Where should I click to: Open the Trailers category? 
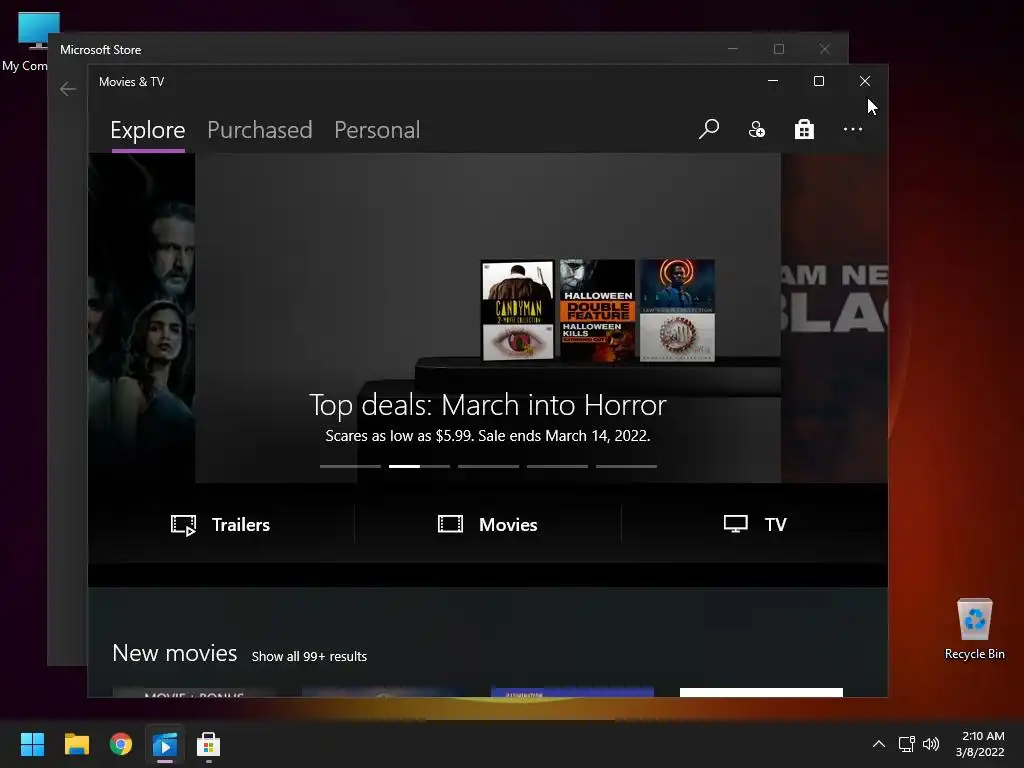220,524
